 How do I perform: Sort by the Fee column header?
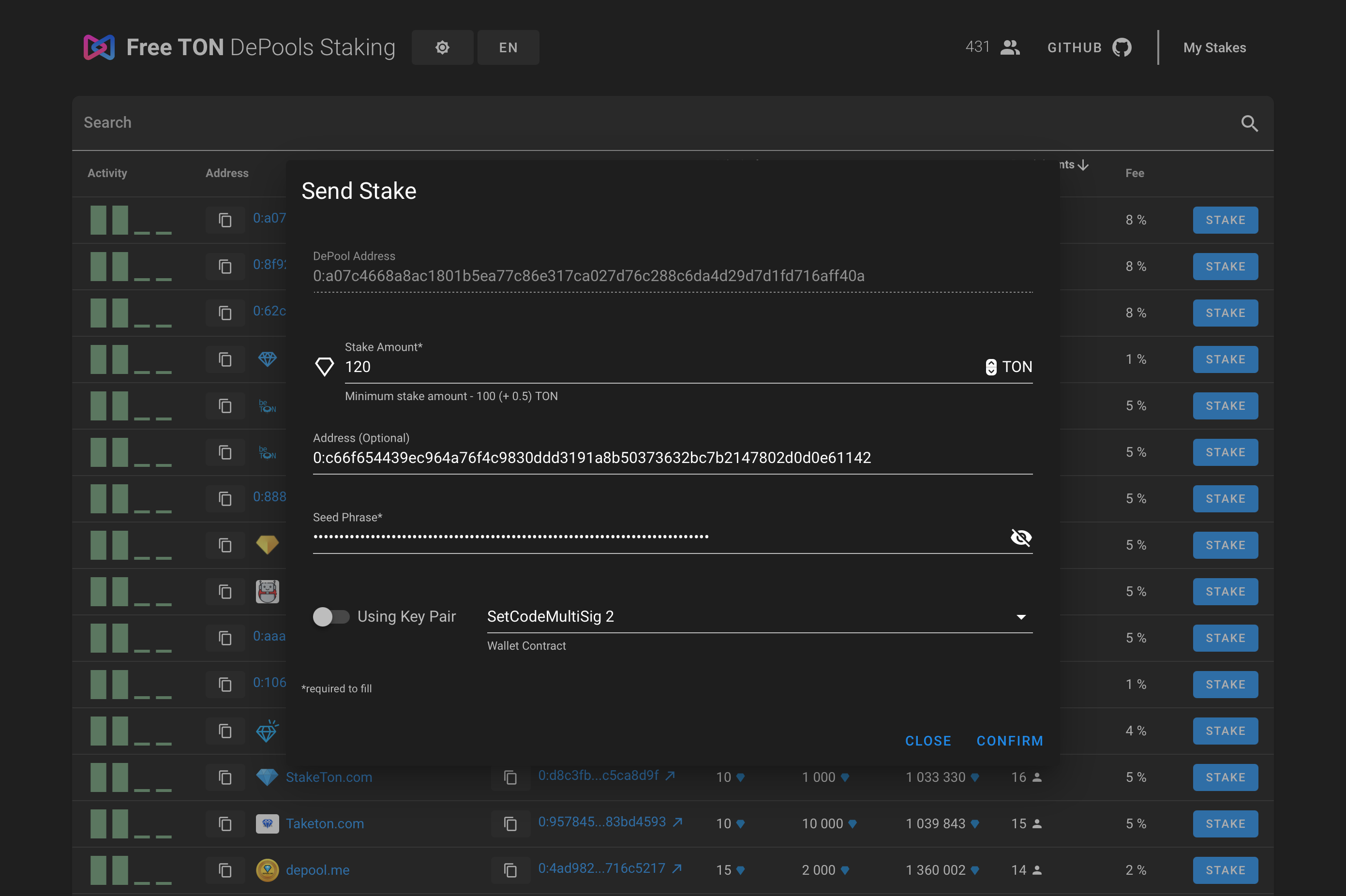pyautogui.click(x=1135, y=173)
